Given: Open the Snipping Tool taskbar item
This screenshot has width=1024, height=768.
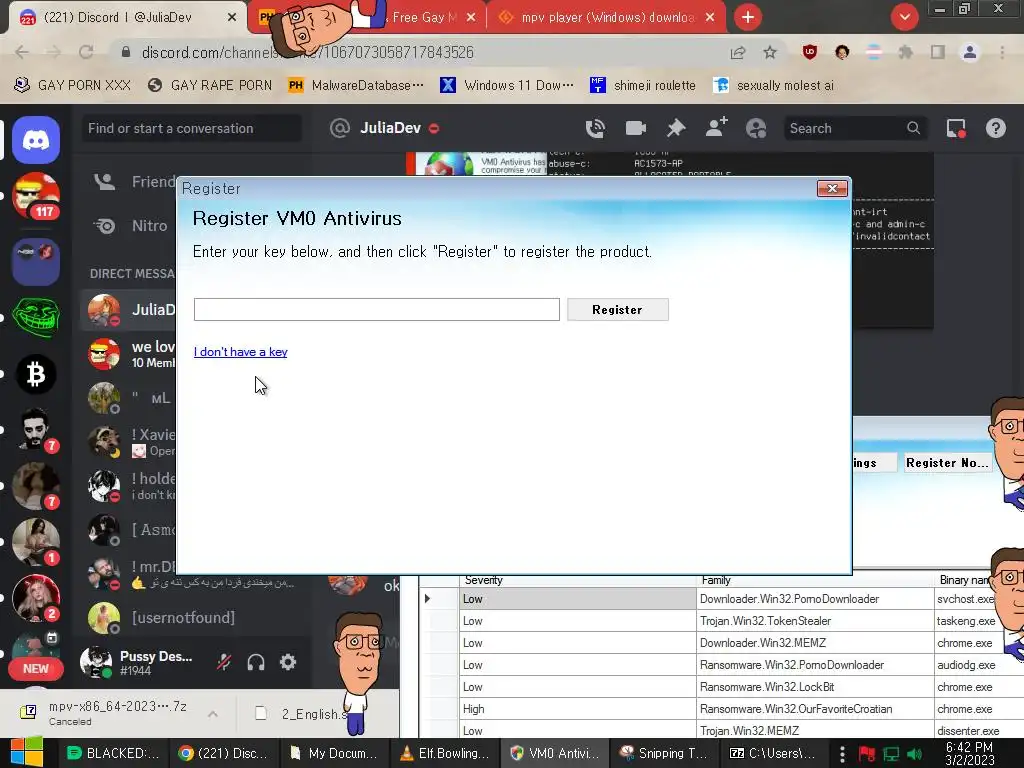Looking at the screenshot, I should tap(665, 754).
